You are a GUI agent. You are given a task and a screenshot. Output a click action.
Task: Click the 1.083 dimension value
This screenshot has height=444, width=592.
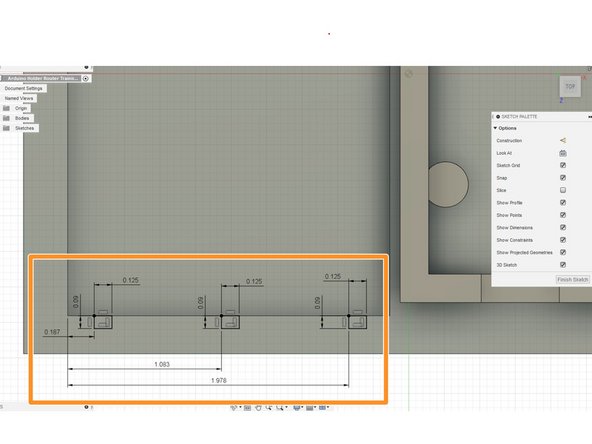coord(162,364)
